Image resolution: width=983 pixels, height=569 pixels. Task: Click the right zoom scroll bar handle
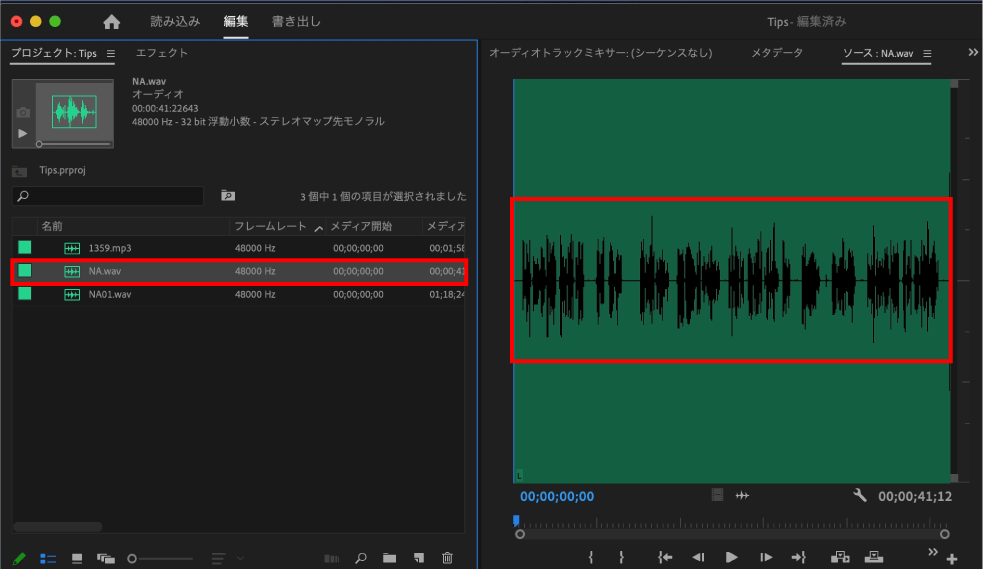pyautogui.click(x=944, y=535)
